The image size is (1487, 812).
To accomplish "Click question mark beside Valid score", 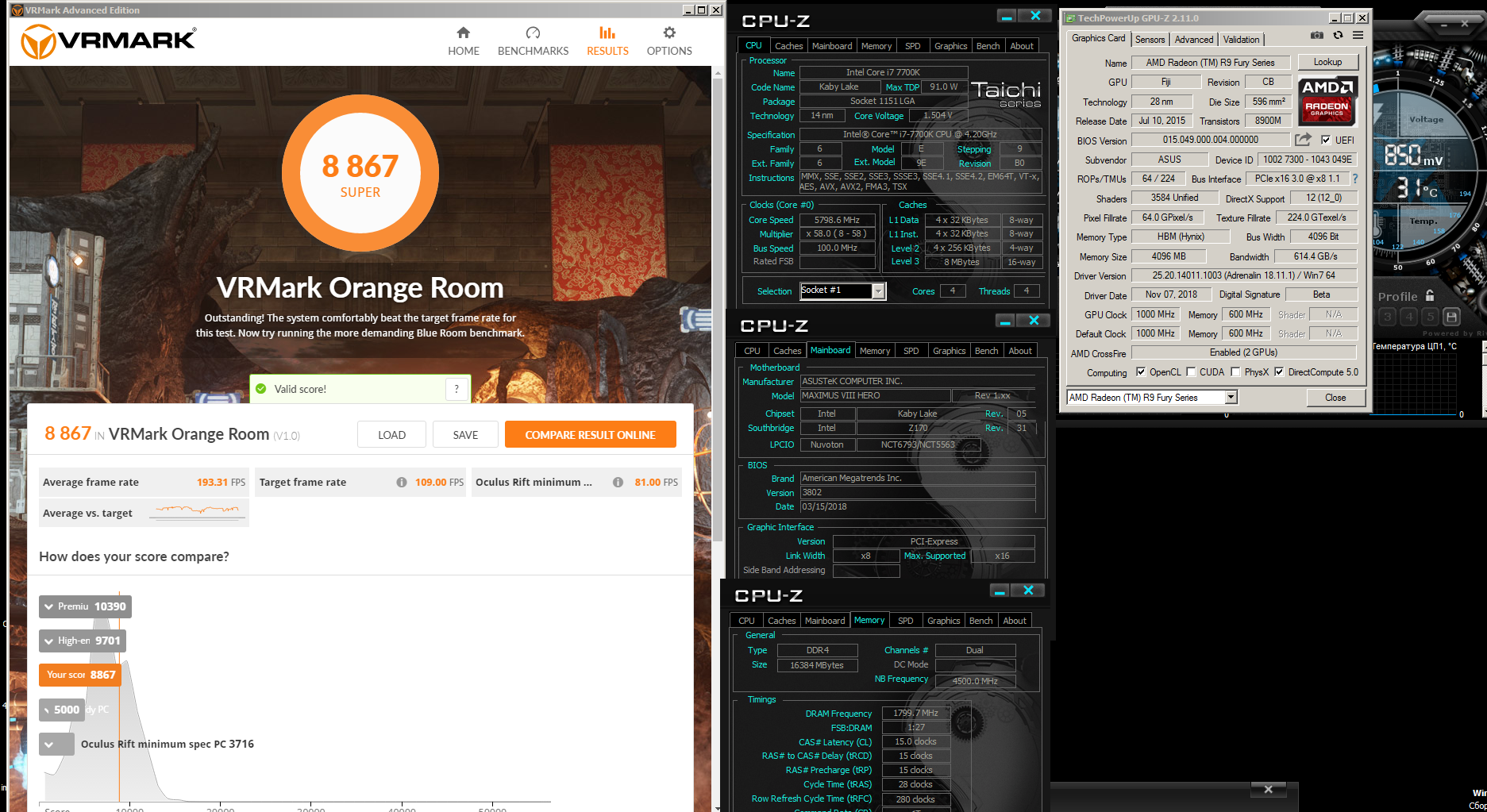I will [x=457, y=389].
